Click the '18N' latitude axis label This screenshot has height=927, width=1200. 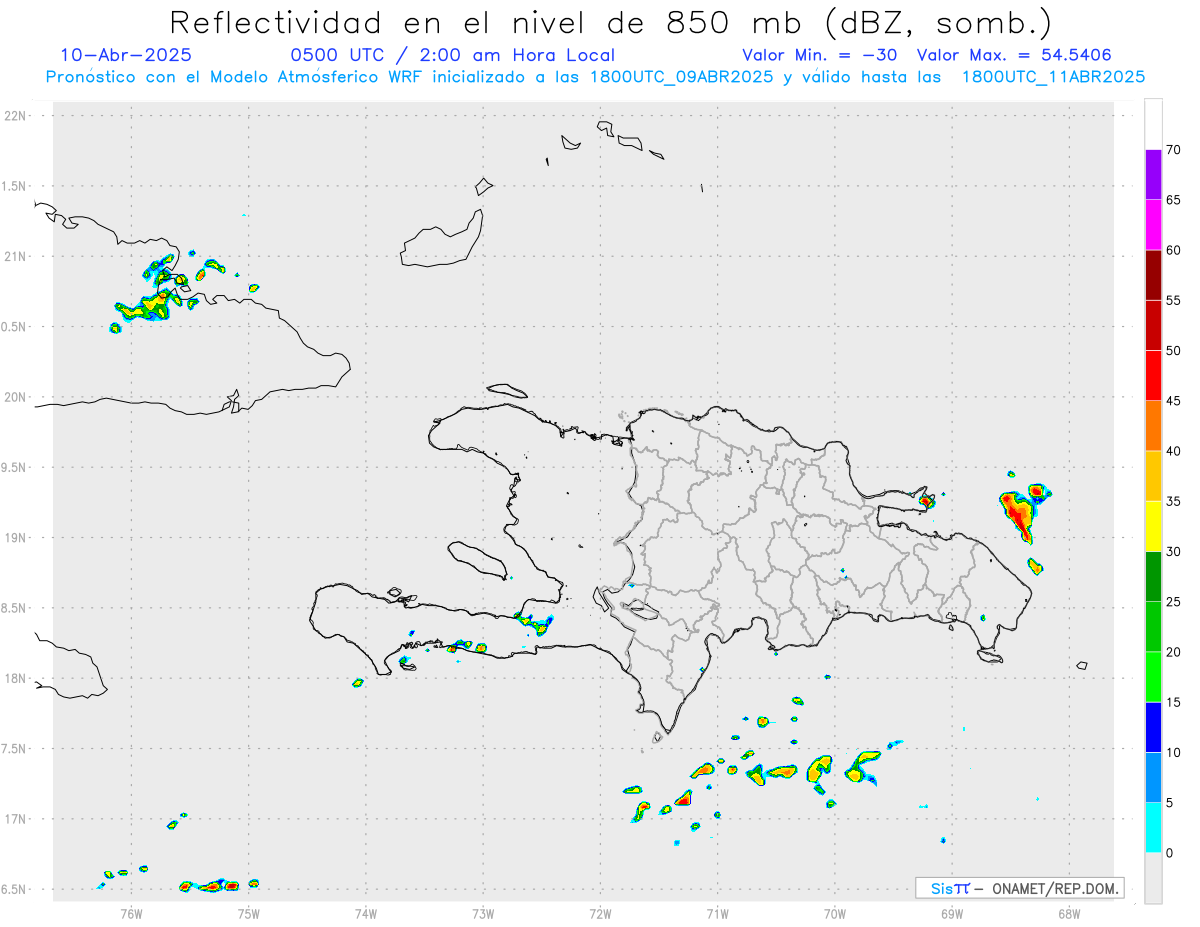(15, 679)
